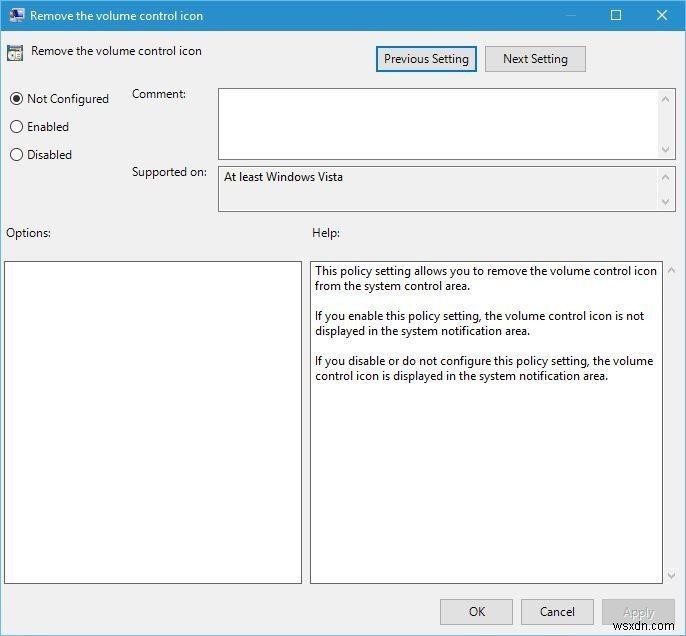Close the dialog with the X button
Viewport: 686px width, 636px height.
click(662, 15)
